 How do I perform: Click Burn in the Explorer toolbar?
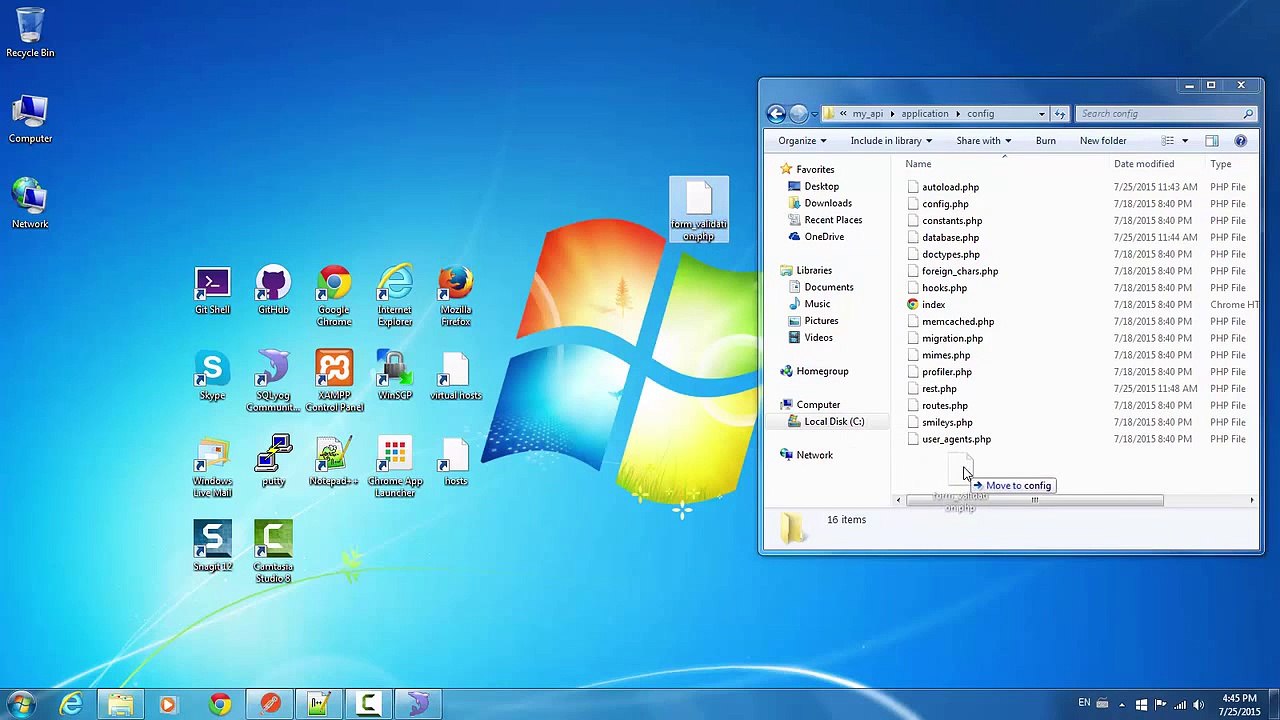[1045, 141]
